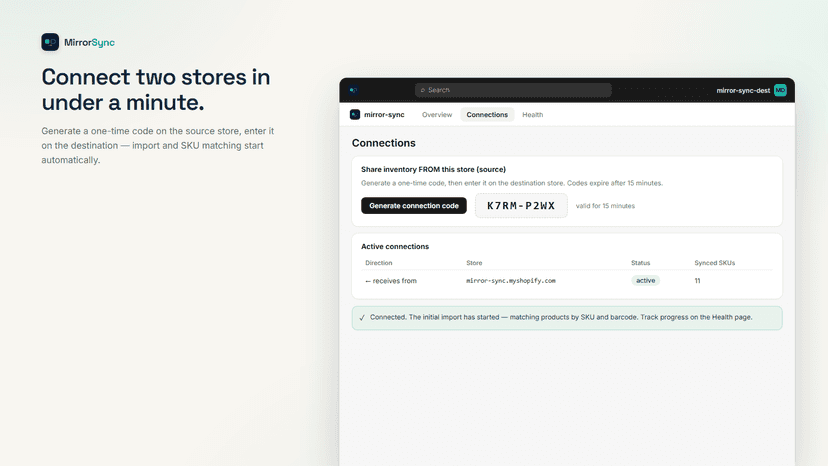Click the 'valid for 15 minutes' text
The image size is (828, 466).
coord(605,206)
